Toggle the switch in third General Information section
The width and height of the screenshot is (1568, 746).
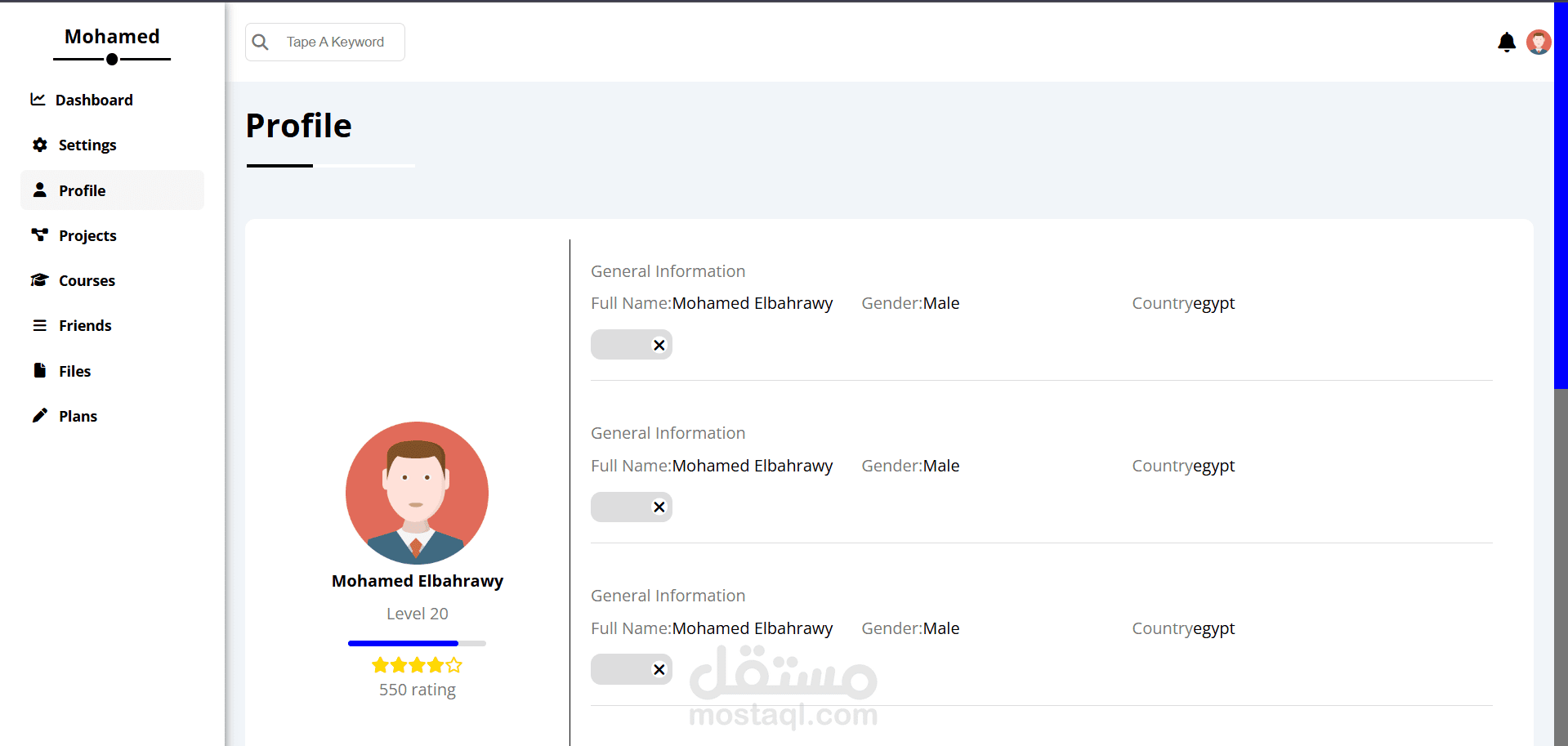(632, 669)
